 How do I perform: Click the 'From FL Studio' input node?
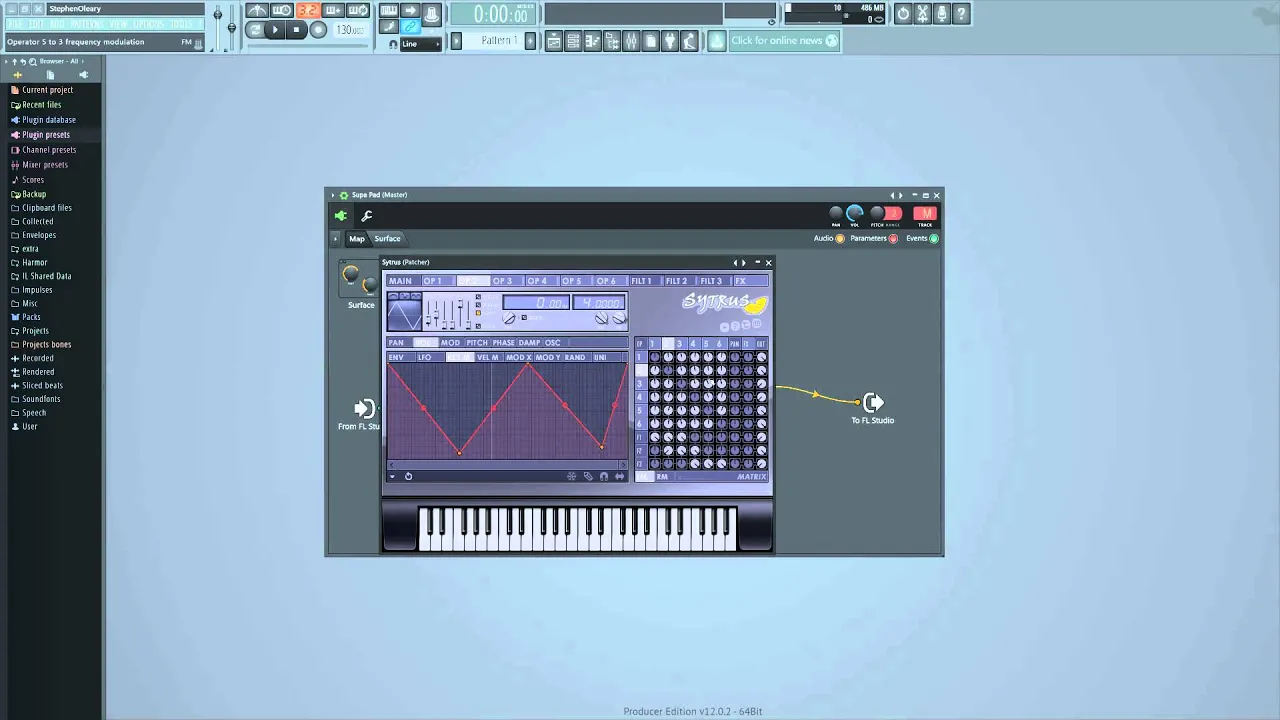coord(365,408)
